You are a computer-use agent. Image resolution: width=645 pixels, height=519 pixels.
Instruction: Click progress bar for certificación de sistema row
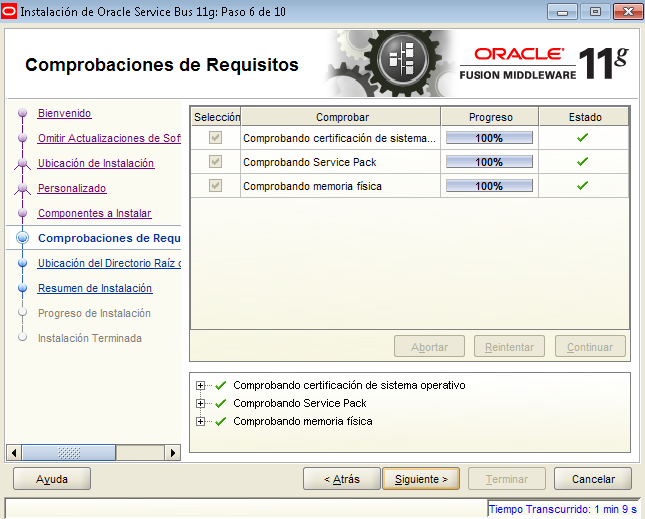click(489, 138)
